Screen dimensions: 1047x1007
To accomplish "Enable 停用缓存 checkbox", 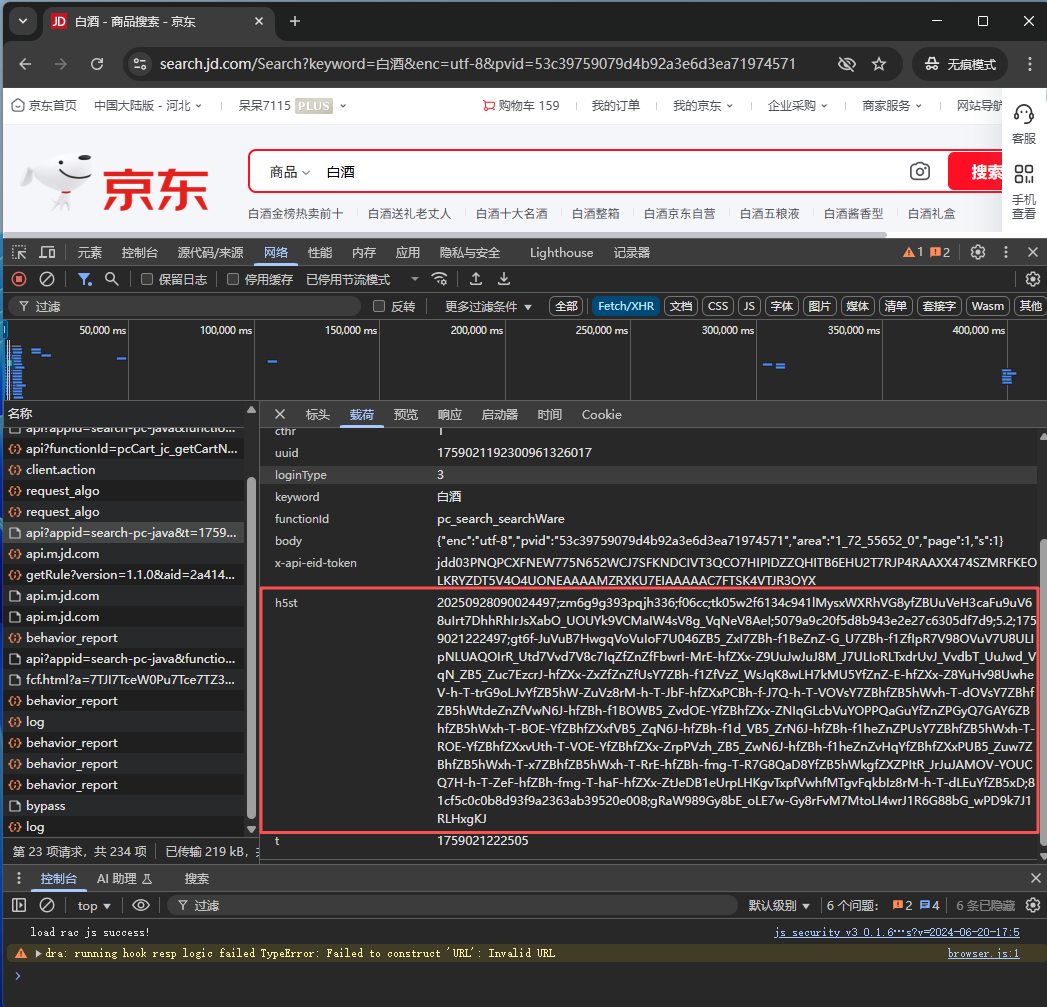I will [233, 279].
